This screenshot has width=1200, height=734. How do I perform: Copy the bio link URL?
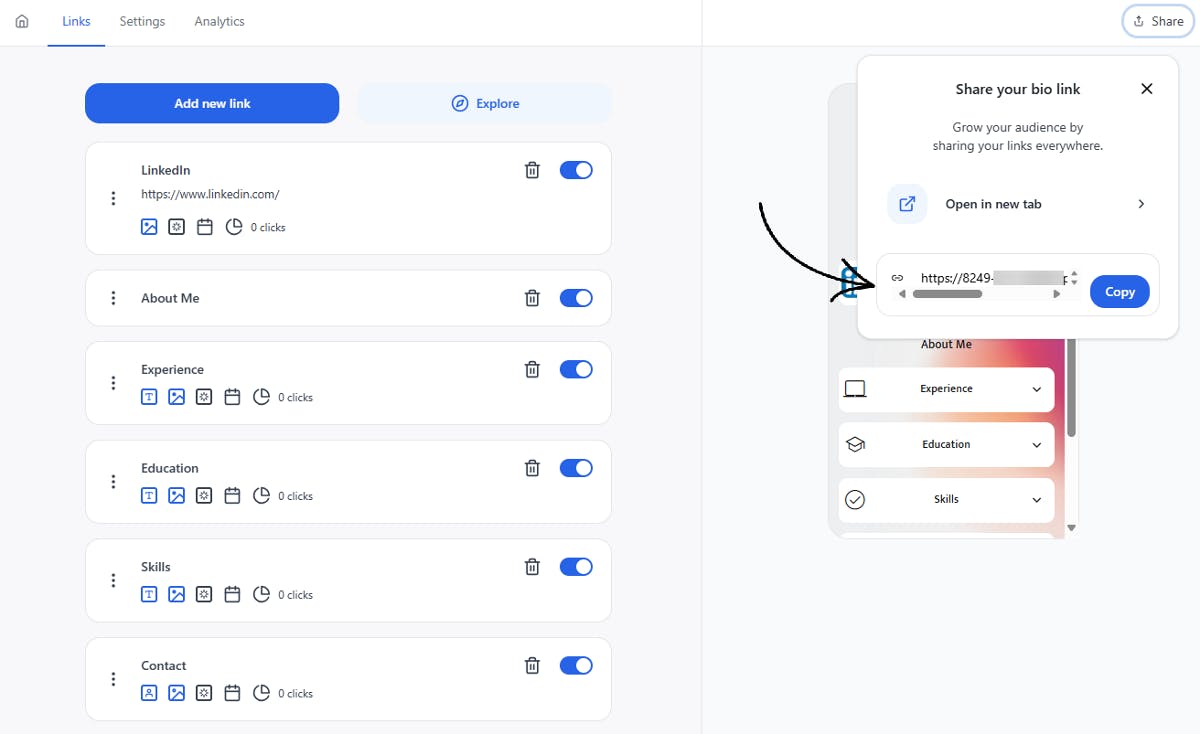point(1119,292)
